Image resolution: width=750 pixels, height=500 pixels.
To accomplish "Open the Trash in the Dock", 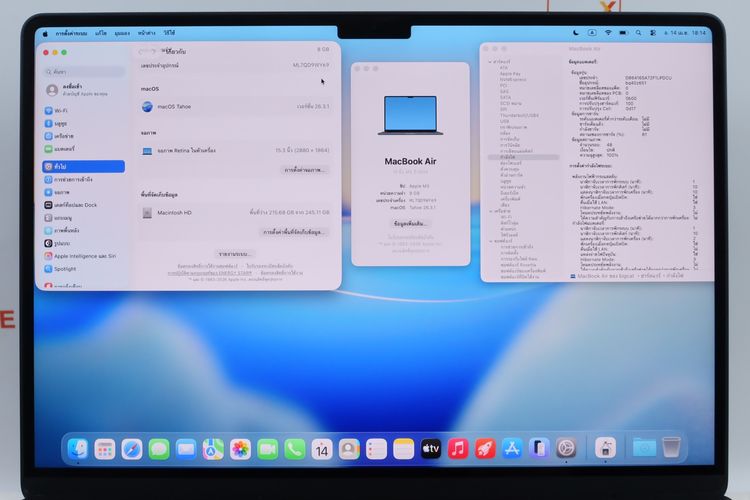I will 672,448.
